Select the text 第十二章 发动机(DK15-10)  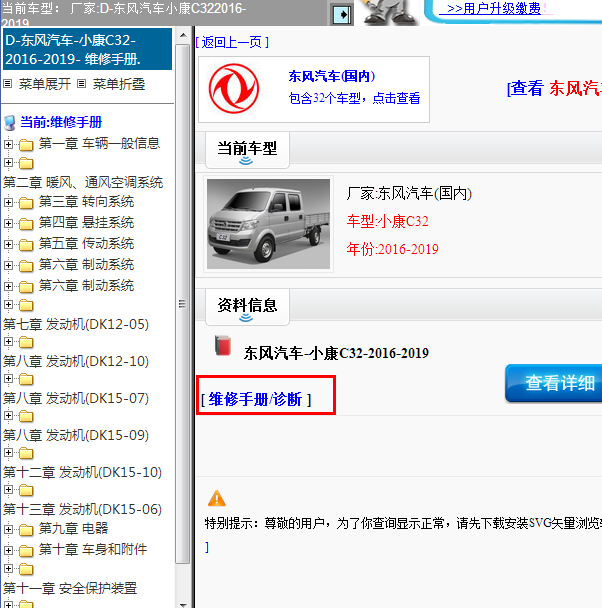(x=82, y=472)
